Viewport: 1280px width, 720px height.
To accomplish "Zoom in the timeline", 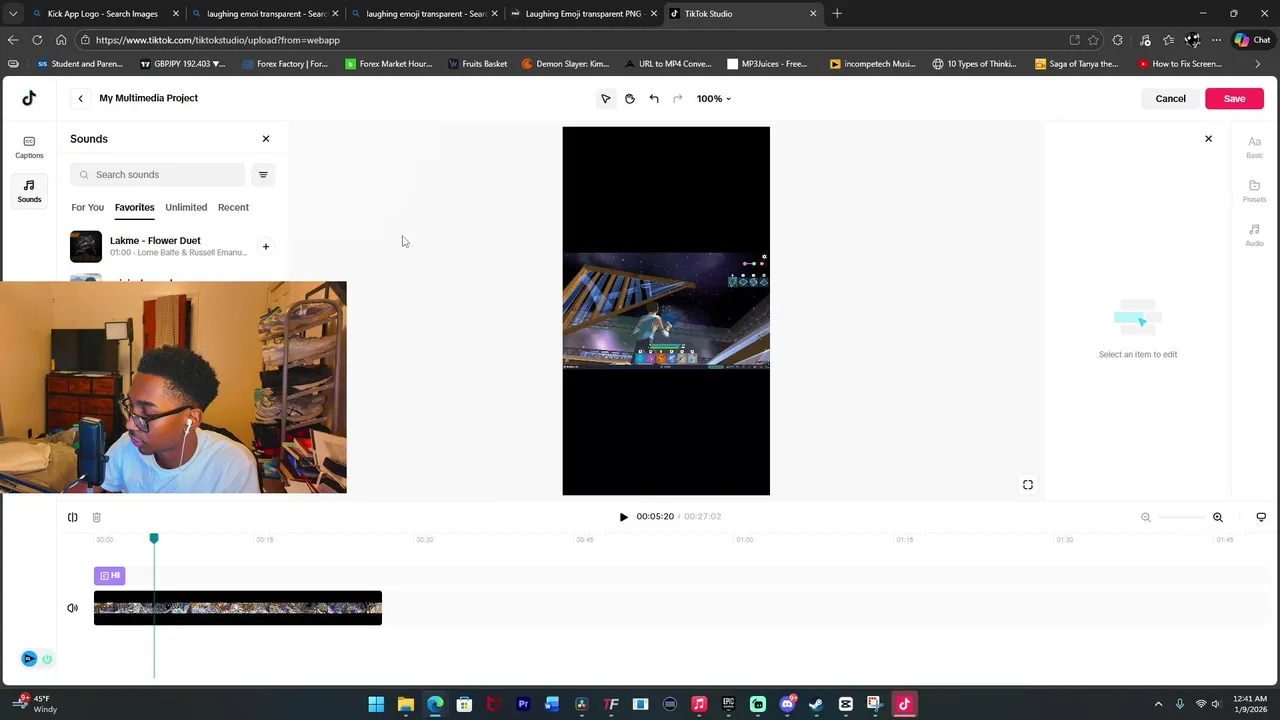I will pyautogui.click(x=1218, y=517).
